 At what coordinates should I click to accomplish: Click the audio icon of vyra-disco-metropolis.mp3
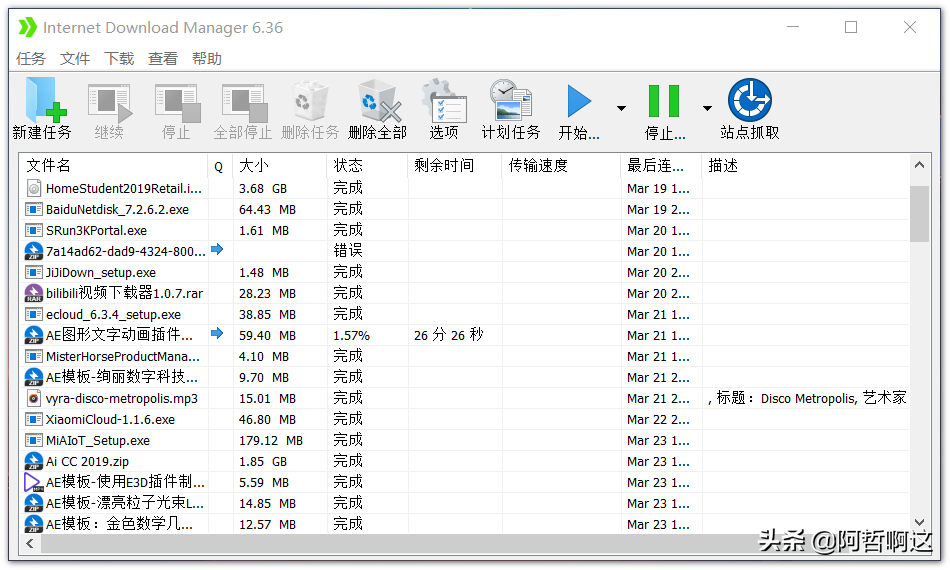(34, 399)
